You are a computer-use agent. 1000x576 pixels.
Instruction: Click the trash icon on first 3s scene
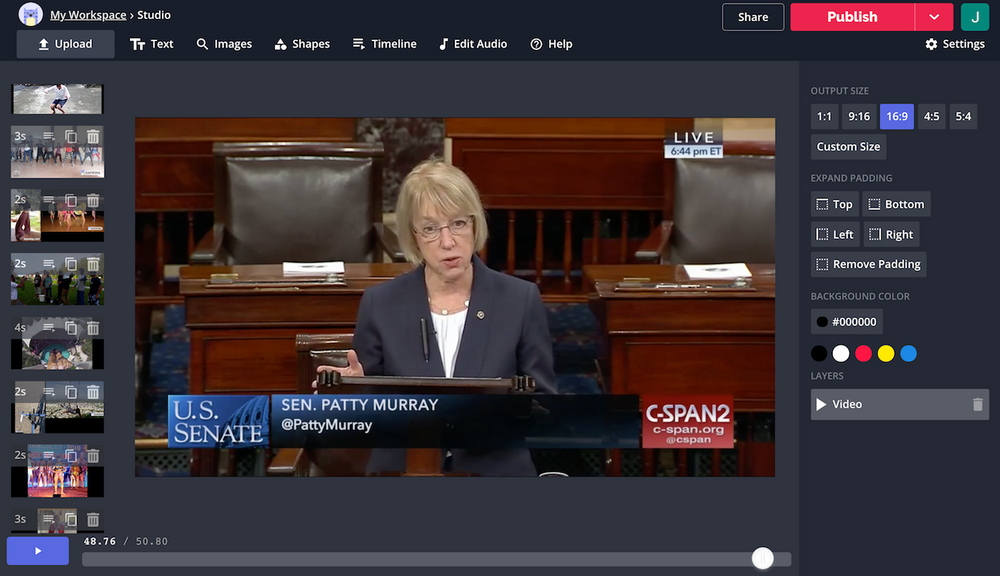click(x=93, y=136)
